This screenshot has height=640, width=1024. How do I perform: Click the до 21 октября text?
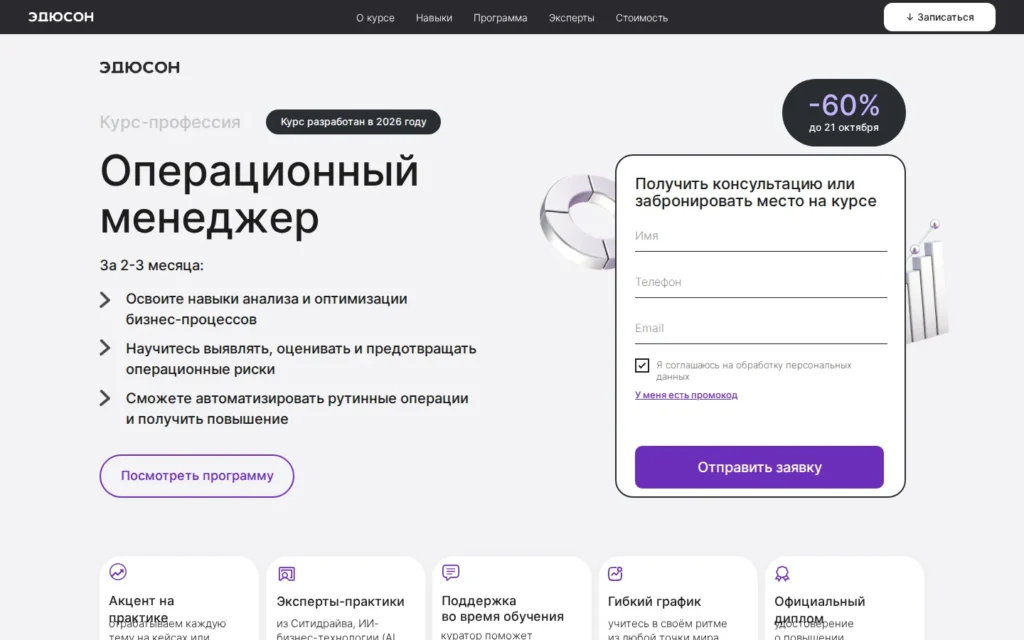pos(844,127)
